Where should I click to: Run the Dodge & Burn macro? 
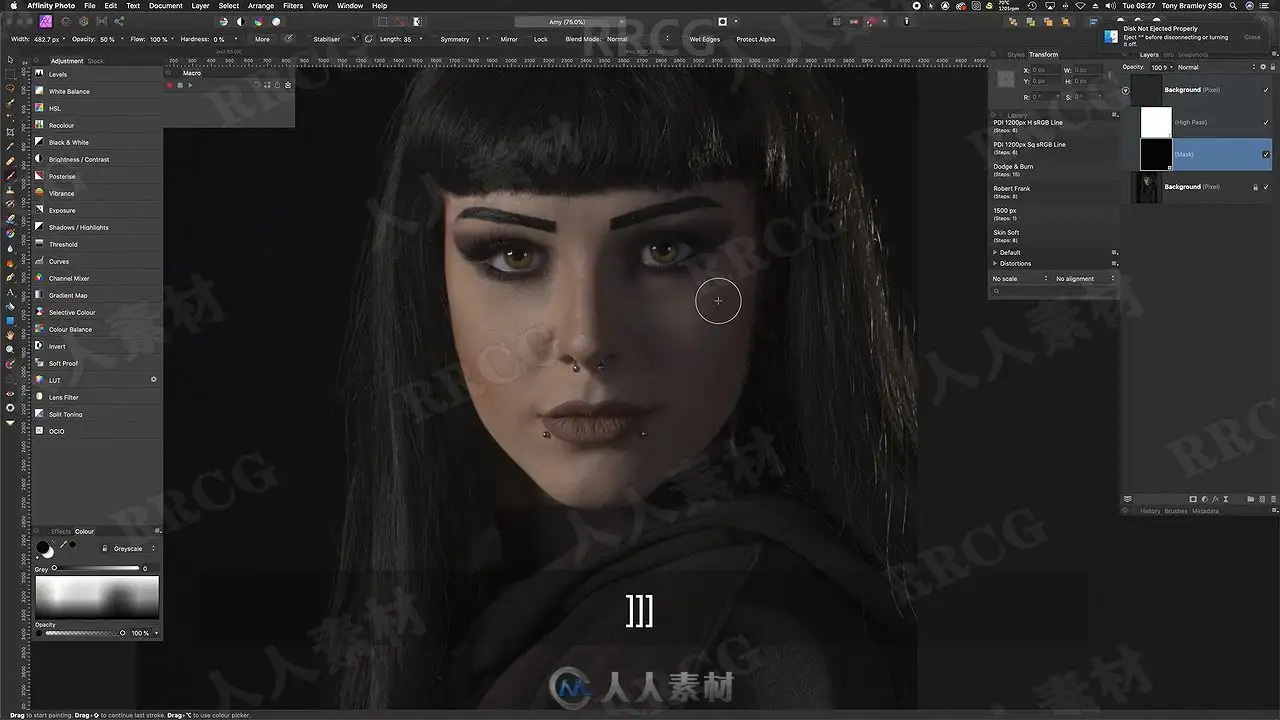[1053, 170]
